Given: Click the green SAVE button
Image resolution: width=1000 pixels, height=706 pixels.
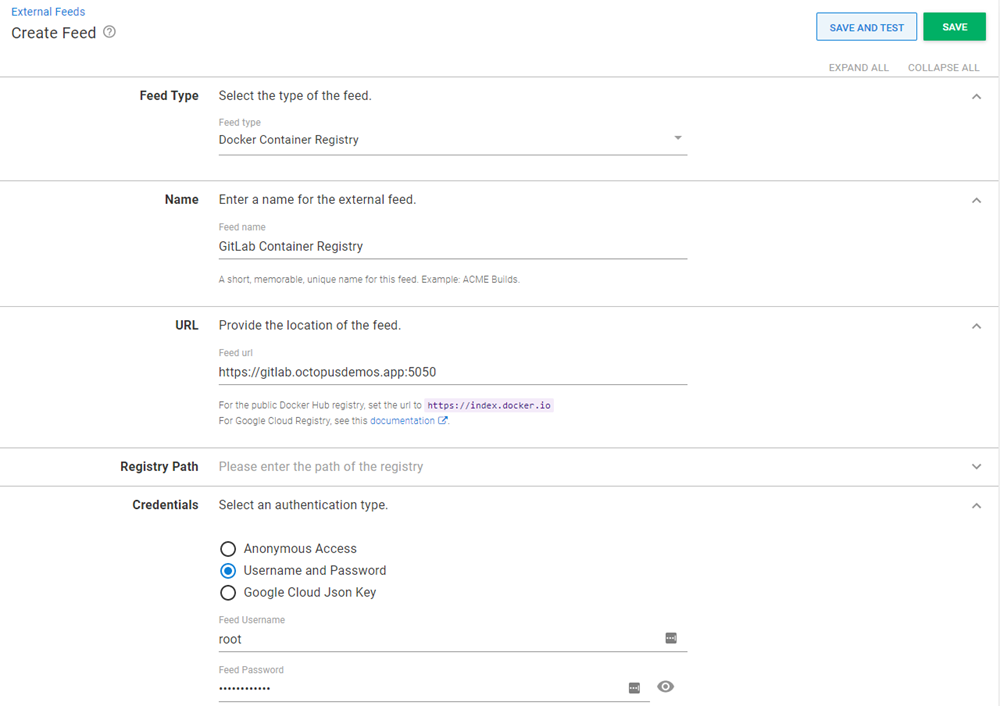Looking at the screenshot, I should pos(954,26).
